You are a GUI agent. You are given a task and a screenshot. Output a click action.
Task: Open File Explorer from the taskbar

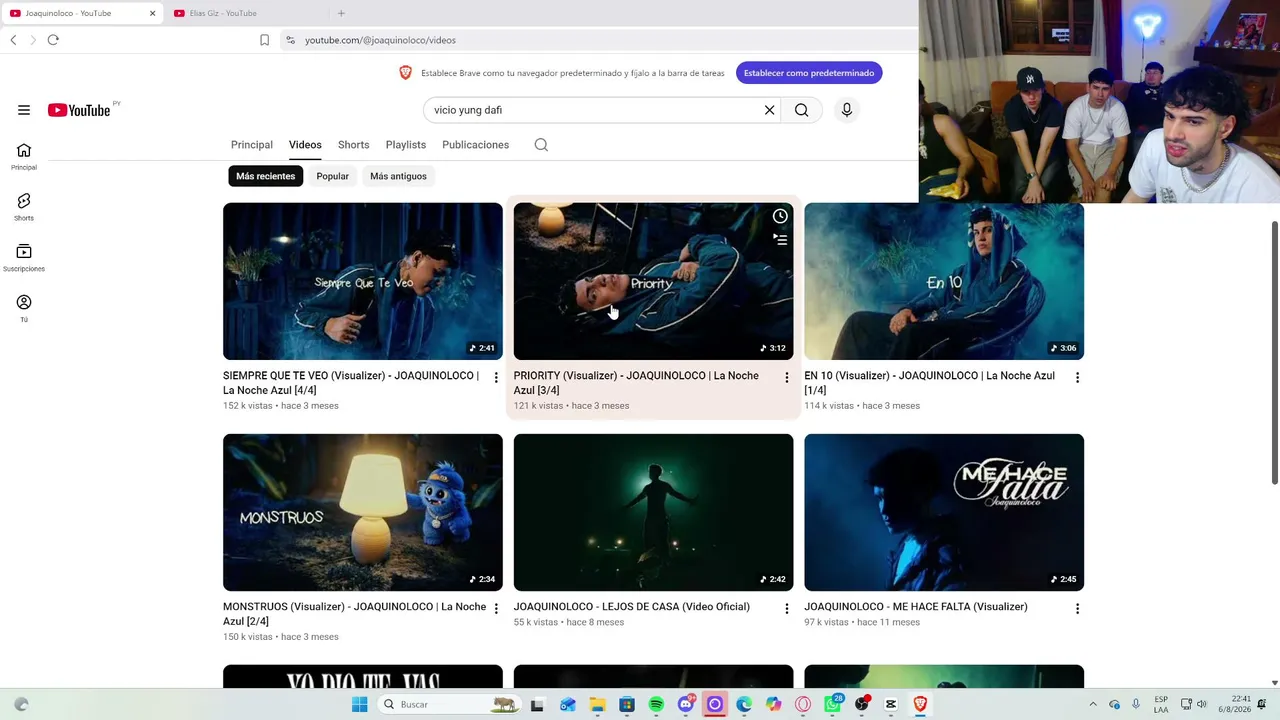597,704
